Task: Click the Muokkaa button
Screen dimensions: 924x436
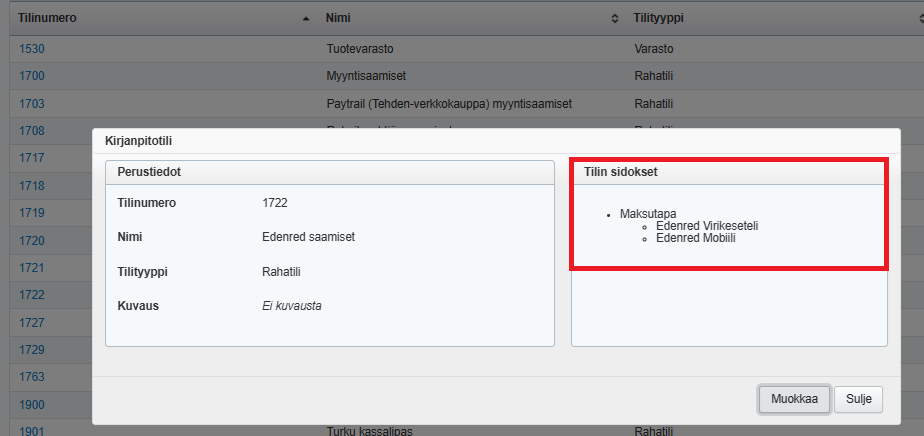Action: click(794, 399)
